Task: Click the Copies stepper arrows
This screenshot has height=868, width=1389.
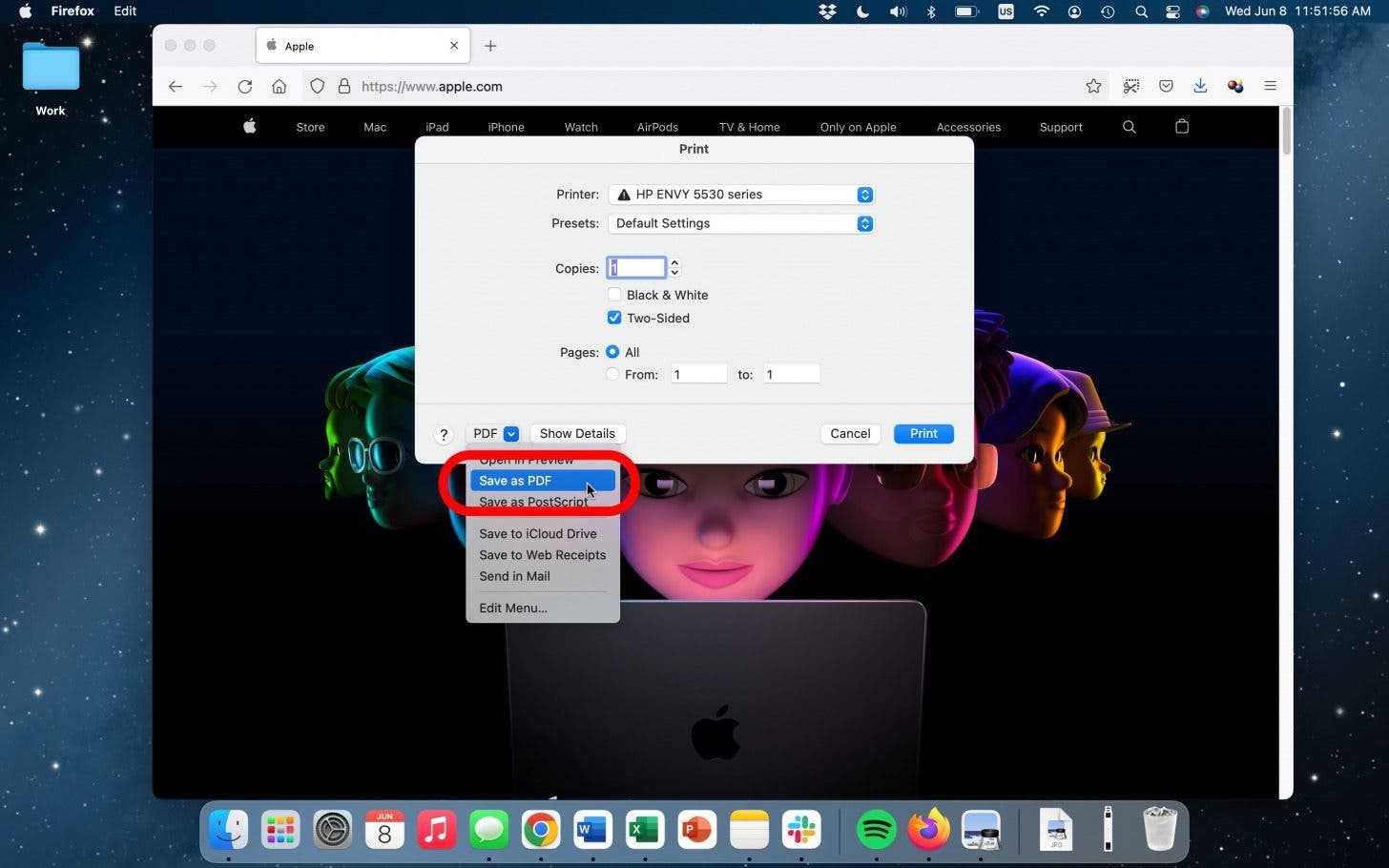Action: coord(674,268)
